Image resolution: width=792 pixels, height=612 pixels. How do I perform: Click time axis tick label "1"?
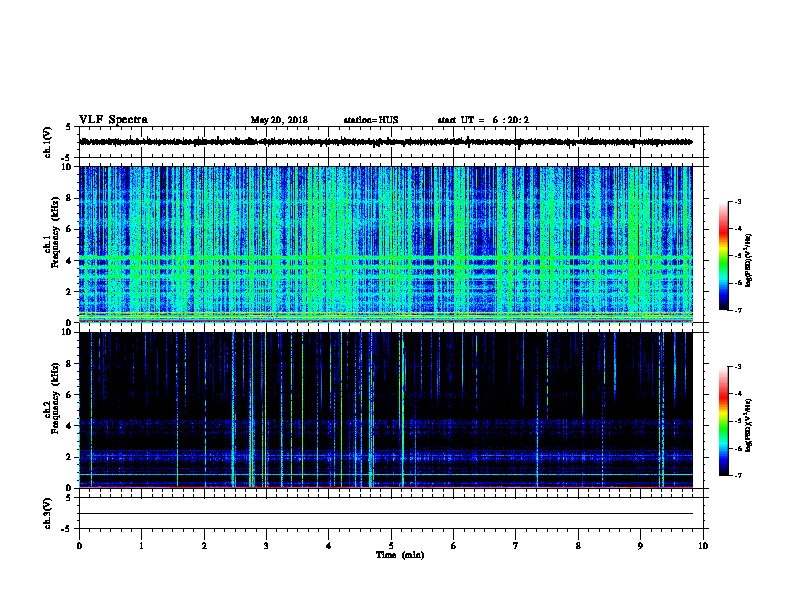point(141,546)
